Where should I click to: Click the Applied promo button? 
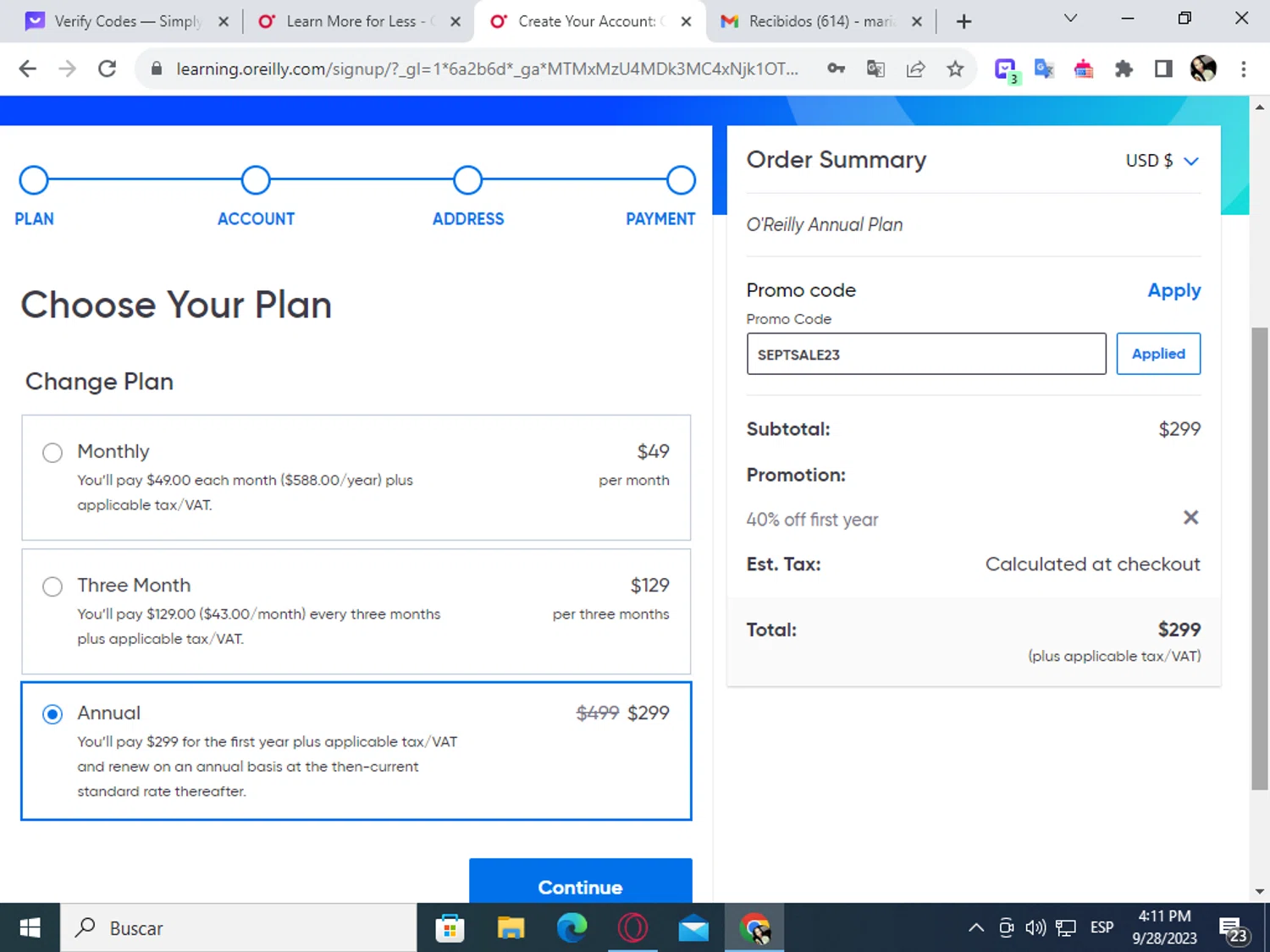(x=1158, y=354)
